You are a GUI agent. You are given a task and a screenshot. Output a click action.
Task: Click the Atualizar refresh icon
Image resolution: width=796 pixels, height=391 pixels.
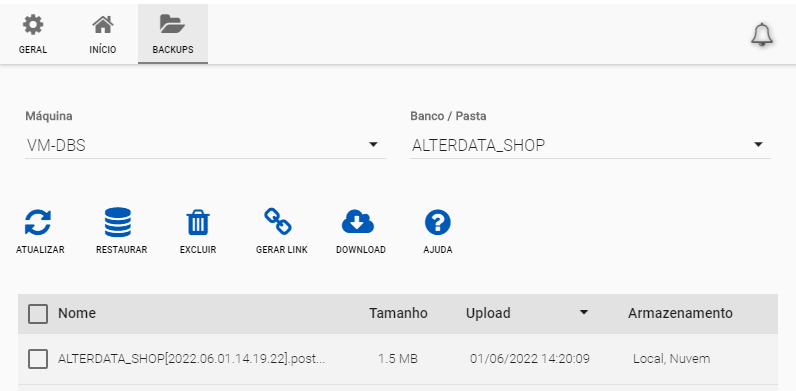click(38, 223)
